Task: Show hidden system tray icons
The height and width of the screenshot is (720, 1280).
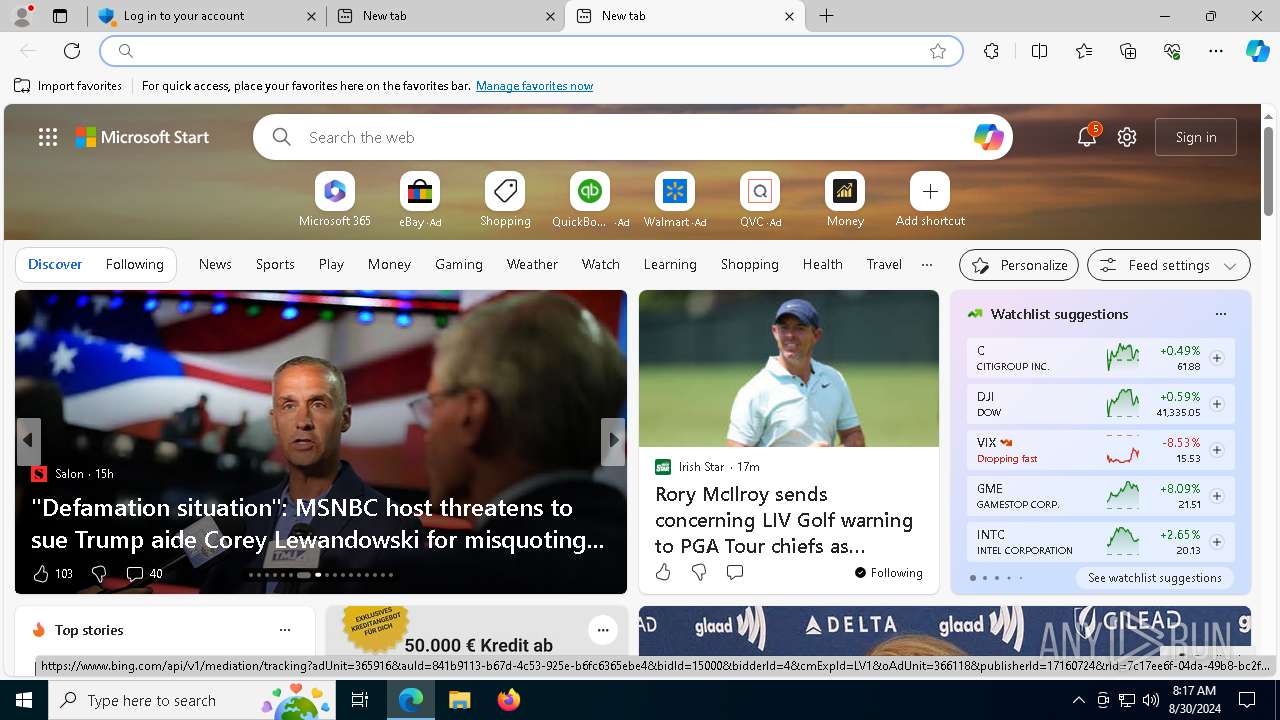Action: (1078, 700)
